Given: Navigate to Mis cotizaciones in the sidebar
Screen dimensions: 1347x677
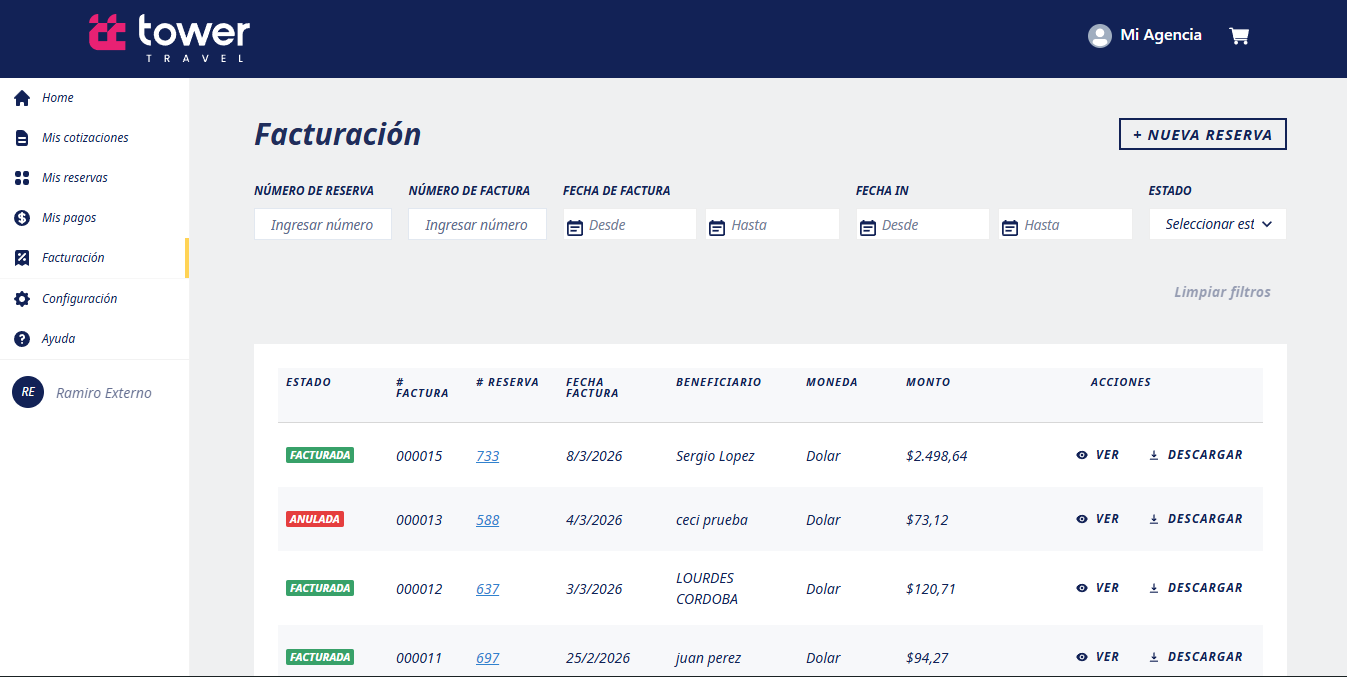Looking at the screenshot, I should coord(20,137).
